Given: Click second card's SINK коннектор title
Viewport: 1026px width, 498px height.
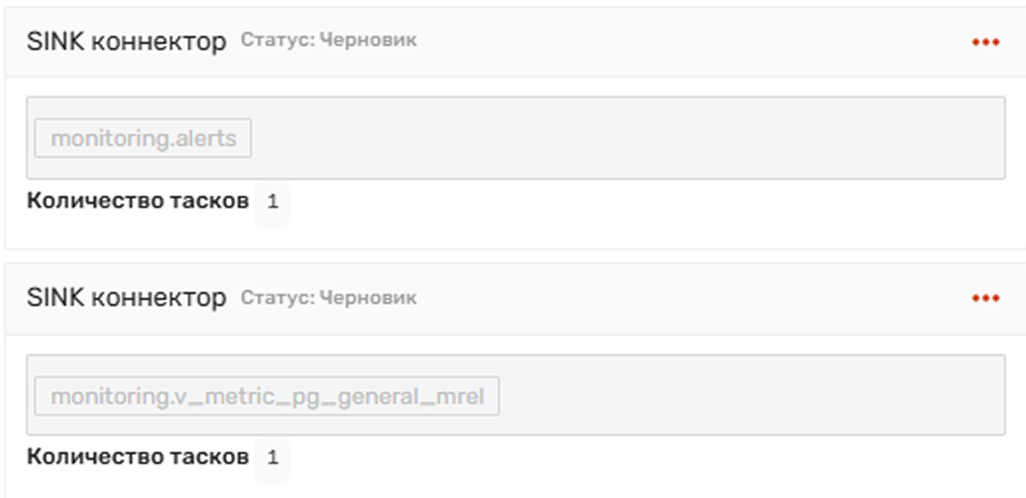Looking at the screenshot, I should point(126,298).
